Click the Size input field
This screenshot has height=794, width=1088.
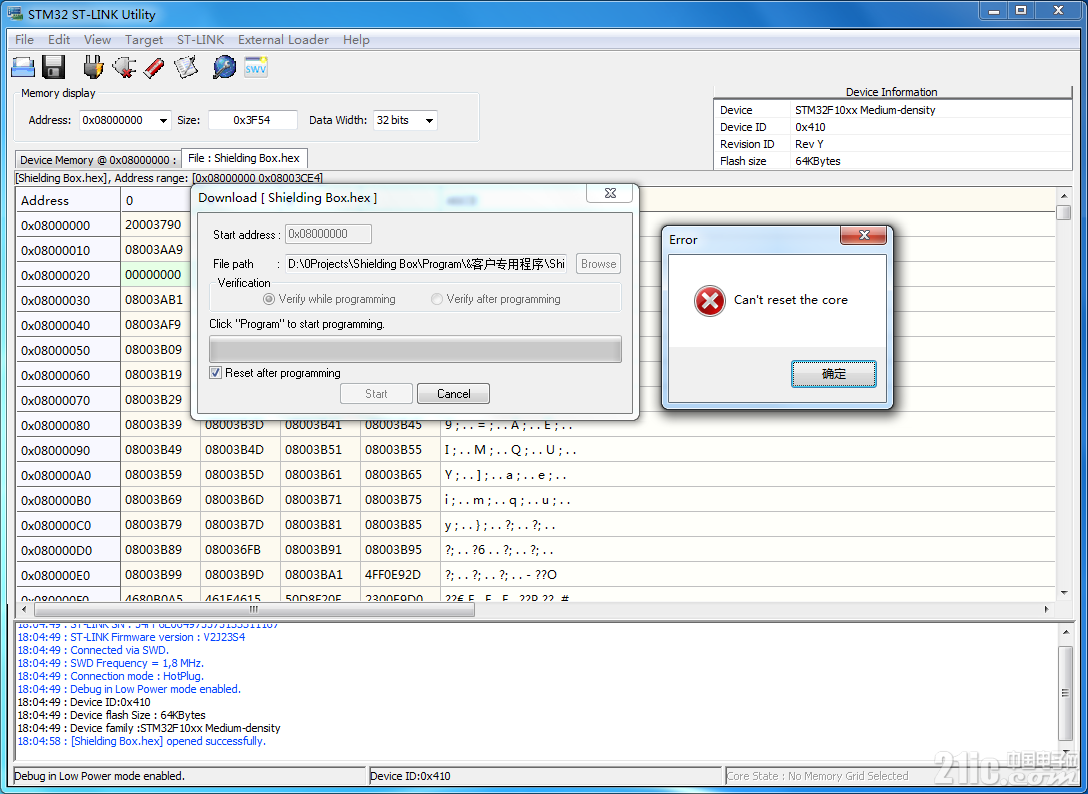253,120
